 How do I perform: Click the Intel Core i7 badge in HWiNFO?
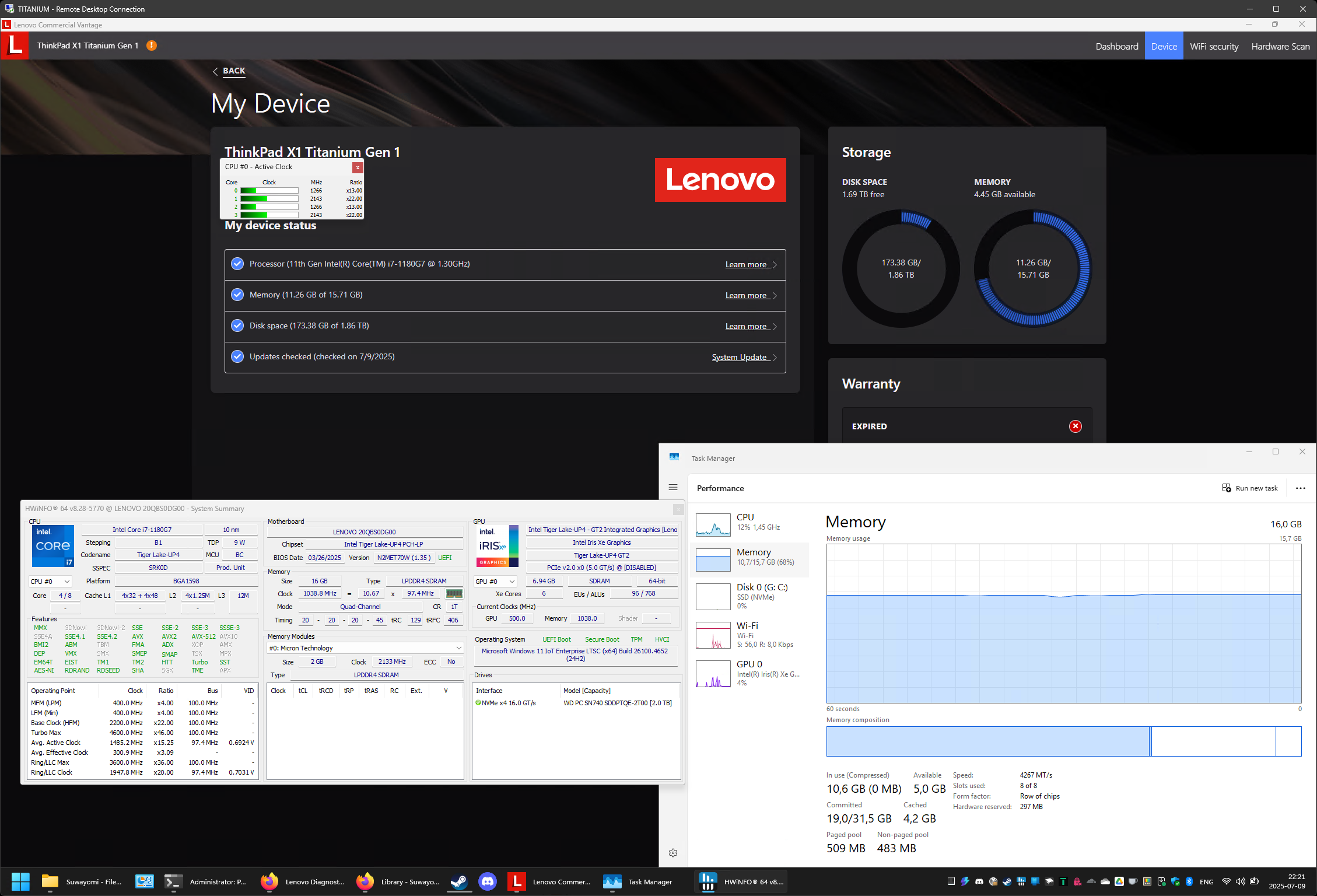(x=53, y=545)
